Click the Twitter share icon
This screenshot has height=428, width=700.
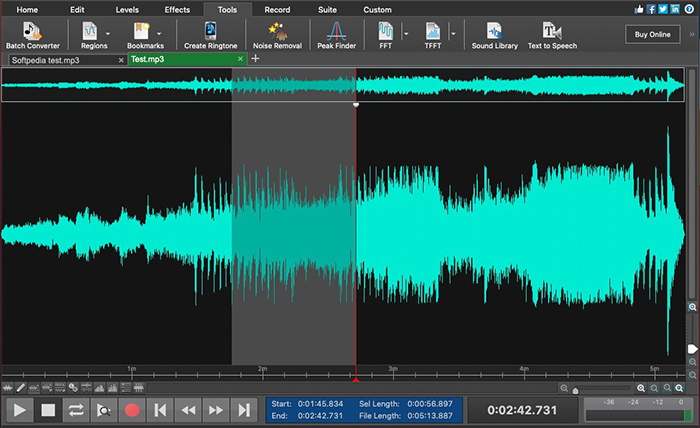click(x=663, y=9)
